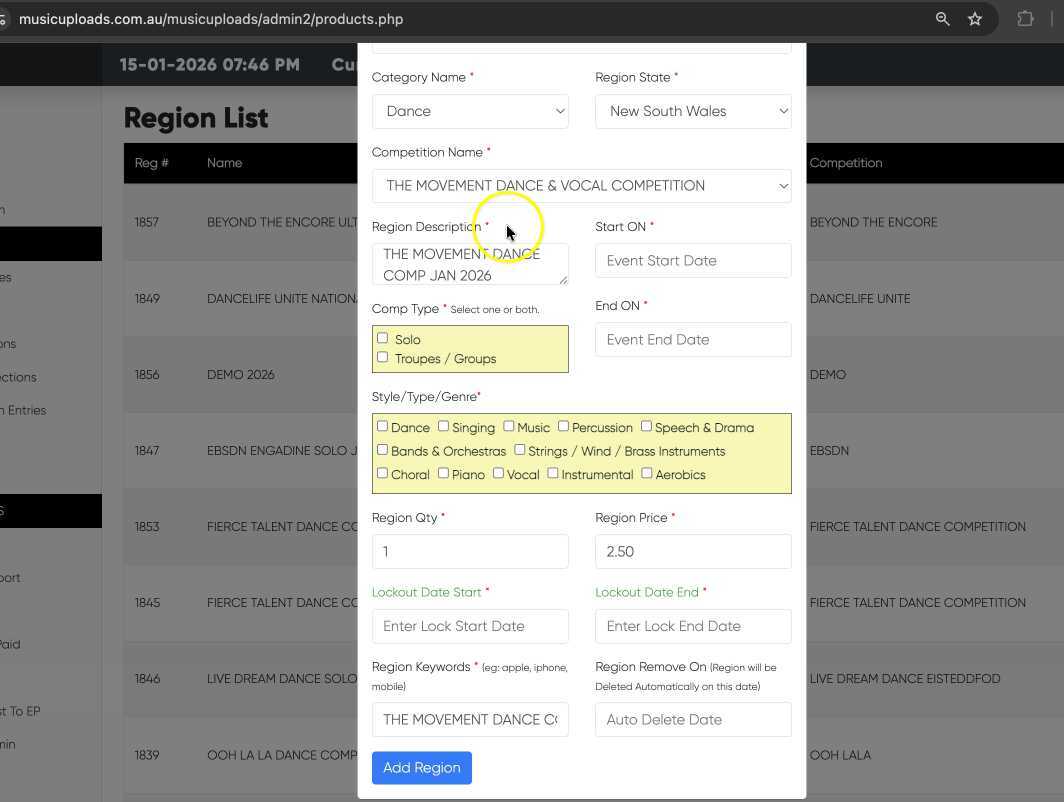The width and height of the screenshot is (1064, 802).
Task: Check the Aerobics option
Action: [x=647, y=473]
